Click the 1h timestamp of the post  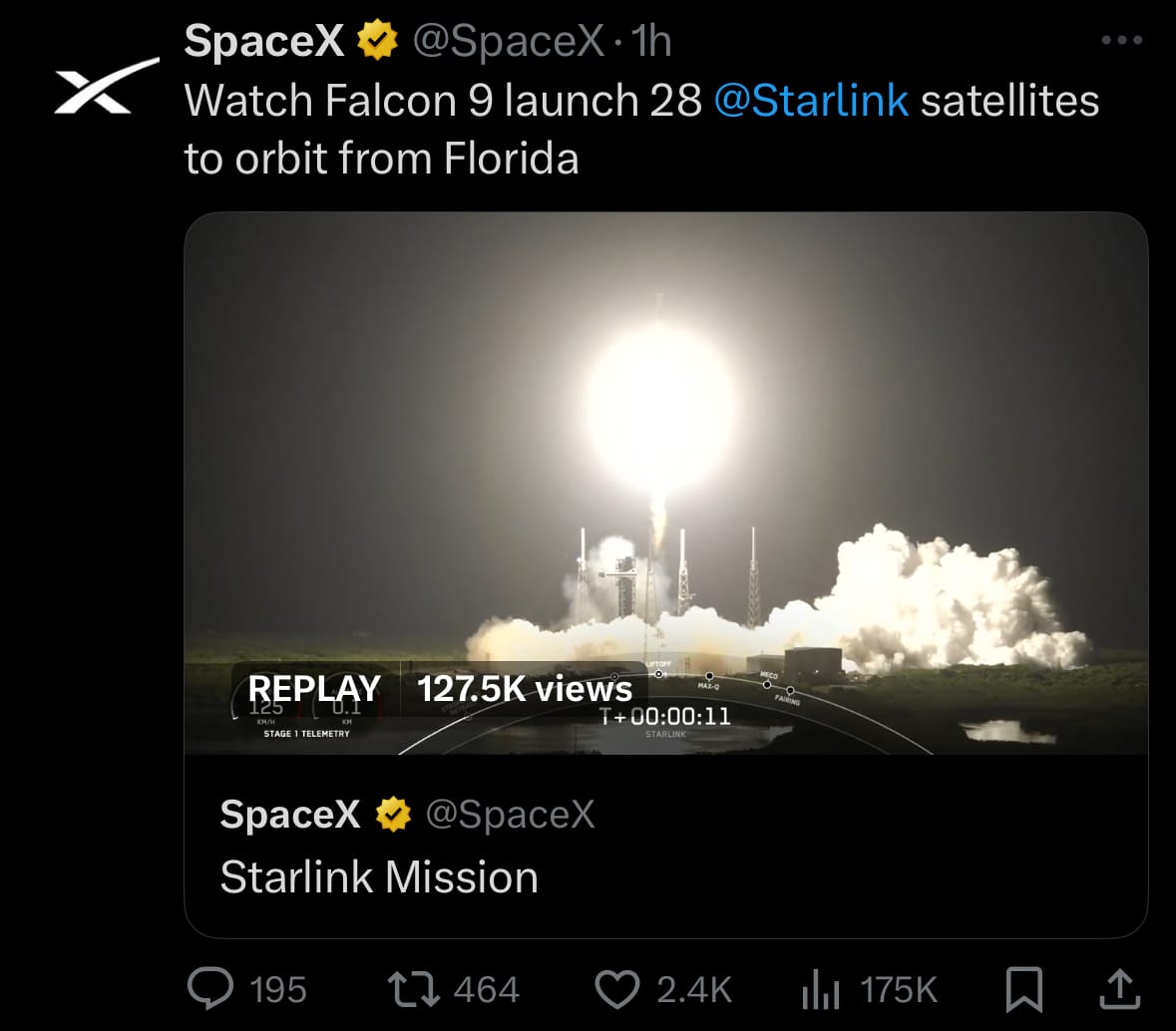(x=650, y=41)
